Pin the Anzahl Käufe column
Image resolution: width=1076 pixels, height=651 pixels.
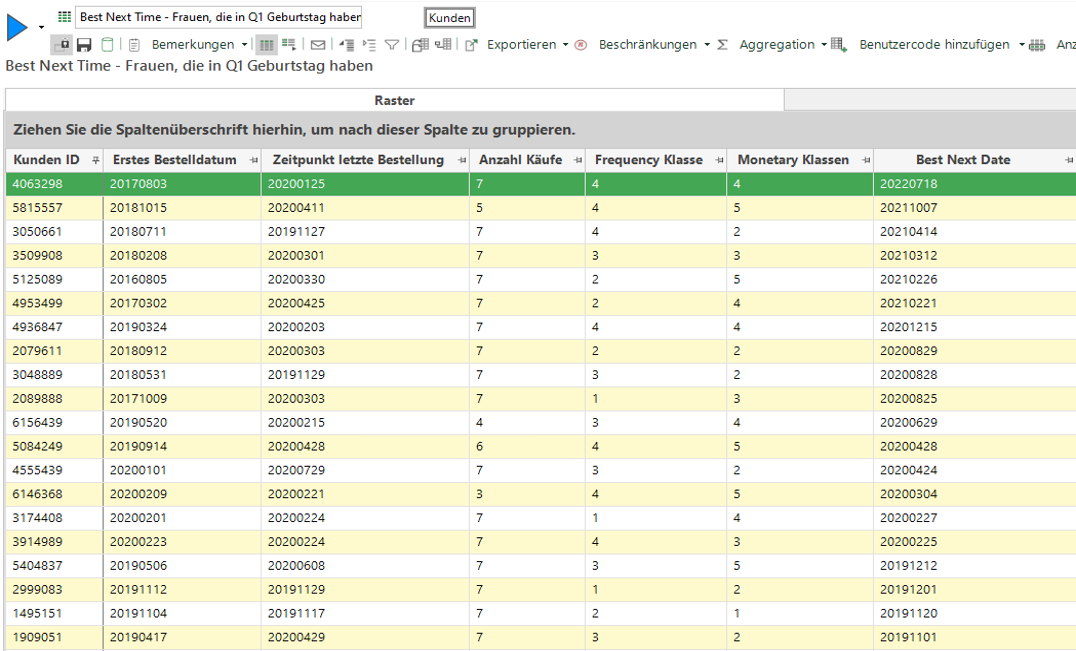(x=578, y=161)
